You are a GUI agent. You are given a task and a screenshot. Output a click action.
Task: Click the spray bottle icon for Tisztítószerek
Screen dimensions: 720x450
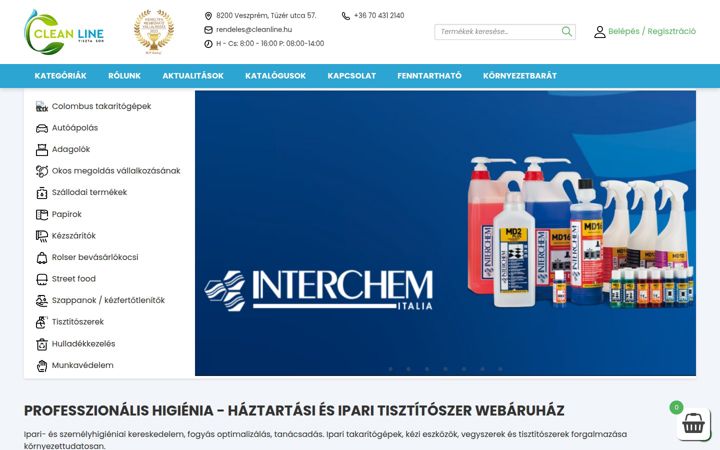click(42, 322)
